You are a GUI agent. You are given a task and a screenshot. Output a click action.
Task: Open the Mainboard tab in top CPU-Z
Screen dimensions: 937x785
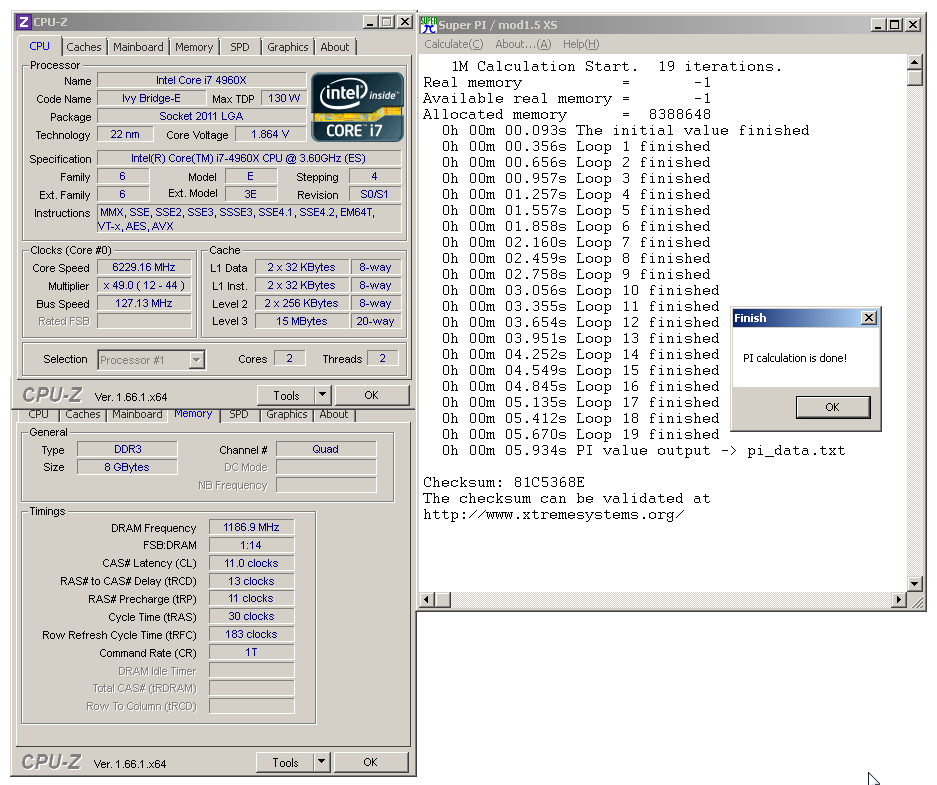pos(138,47)
